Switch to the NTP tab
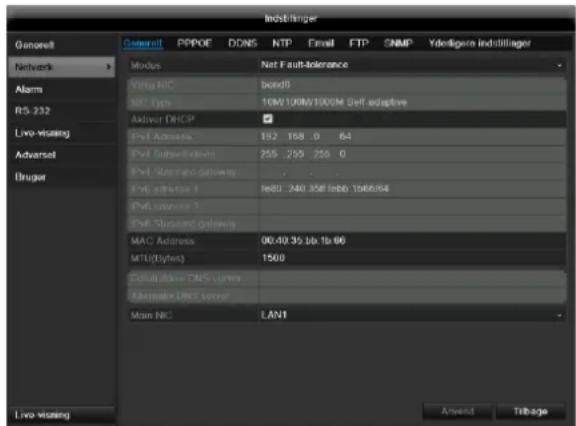Image resolution: width=576 pixels, height=426 pixels. (282, 43)
